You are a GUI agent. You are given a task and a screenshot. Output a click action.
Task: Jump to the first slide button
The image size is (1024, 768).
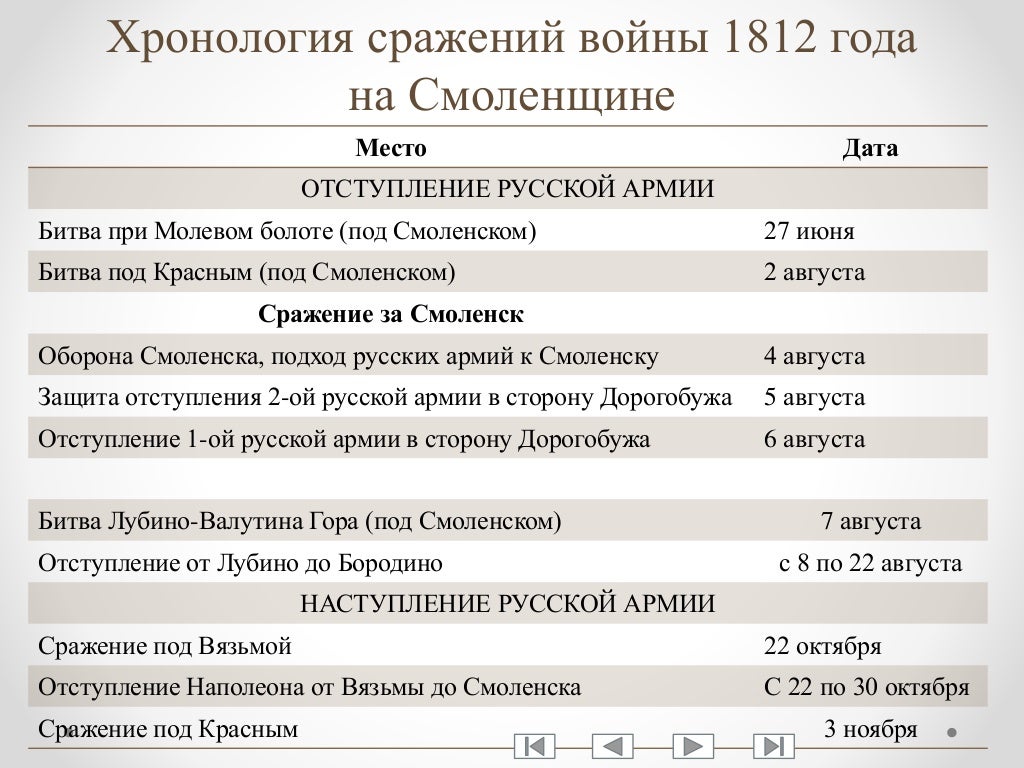[x=534, y=746]
